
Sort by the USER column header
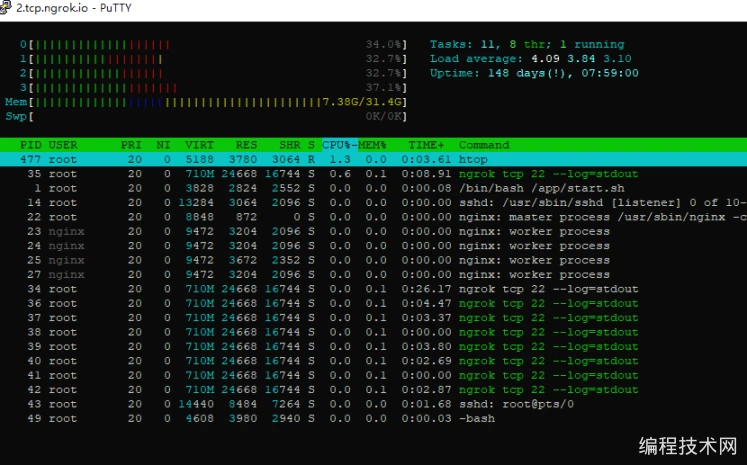(63, 145)
